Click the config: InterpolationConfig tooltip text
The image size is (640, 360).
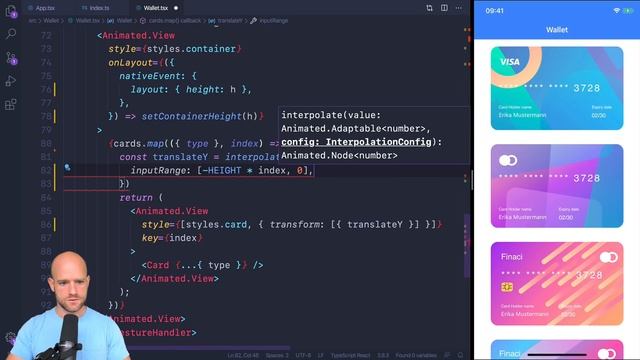(356, 142)
